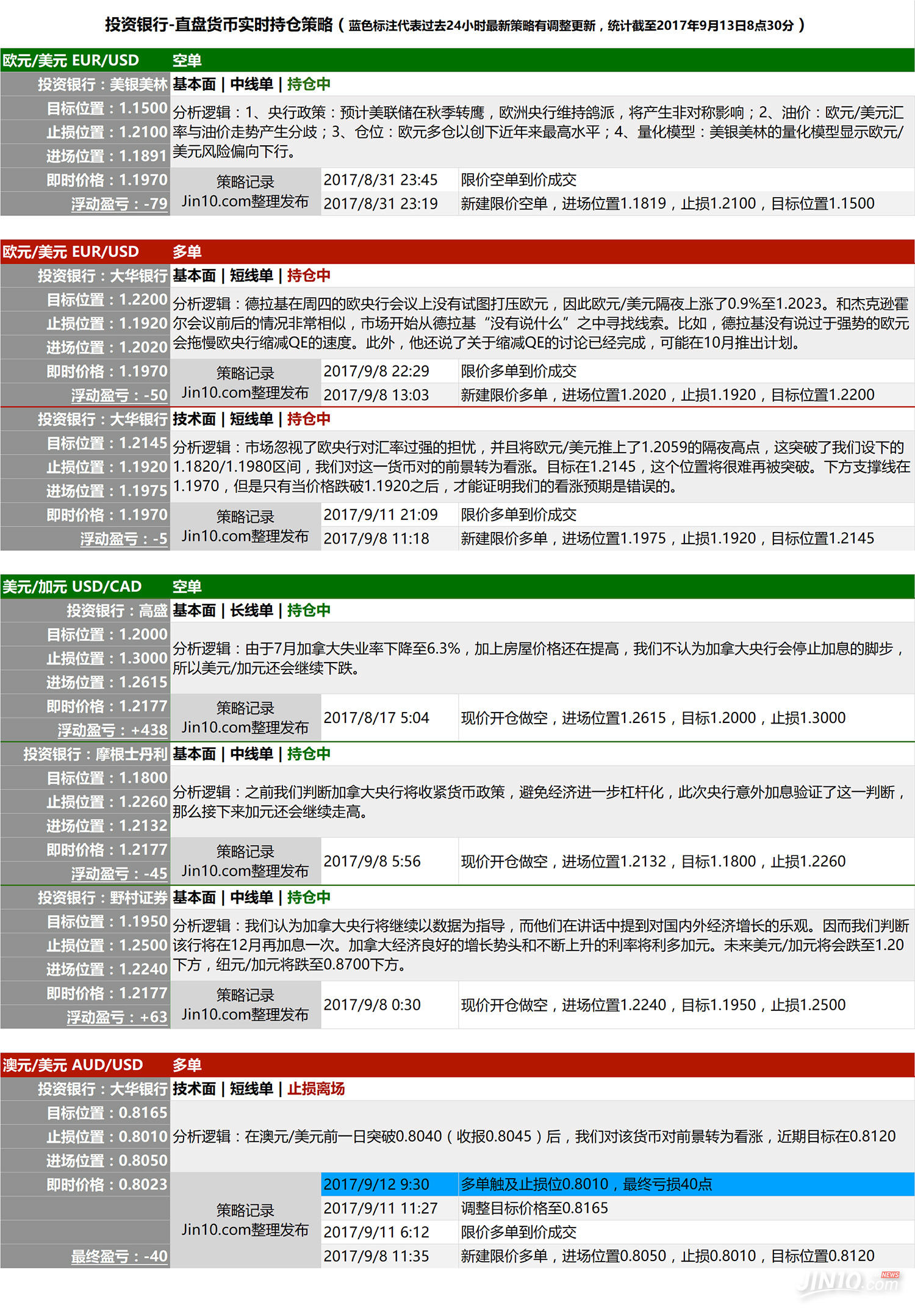The width and height of the screenshot is (915, 1316).
Task: Select the 现价开仓做空，进场位置1.2615 record
Action: click(653, 717)
